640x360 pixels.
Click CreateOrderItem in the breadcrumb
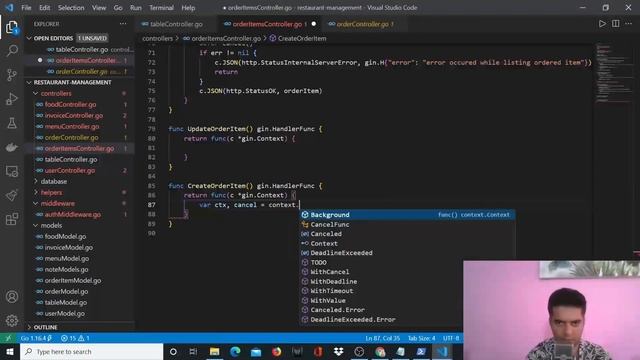pyautogui.click(x=302, y=38)
